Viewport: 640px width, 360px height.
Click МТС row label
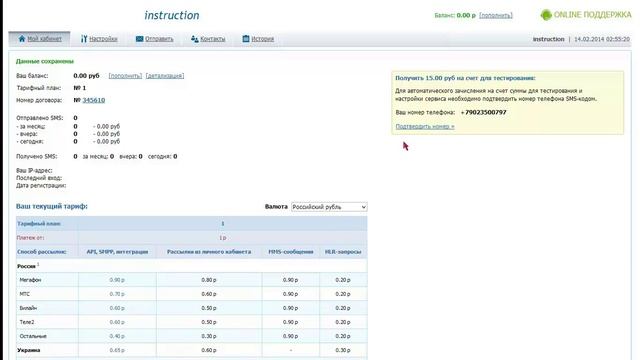coord(24,294)
